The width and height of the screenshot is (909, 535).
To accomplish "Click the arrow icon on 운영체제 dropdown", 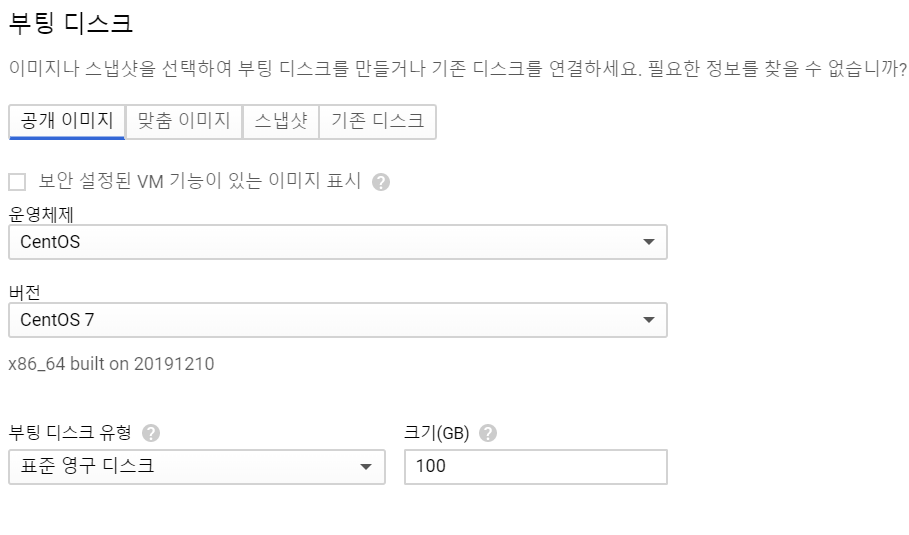I will pyautogui.click(x=649, y=242).
